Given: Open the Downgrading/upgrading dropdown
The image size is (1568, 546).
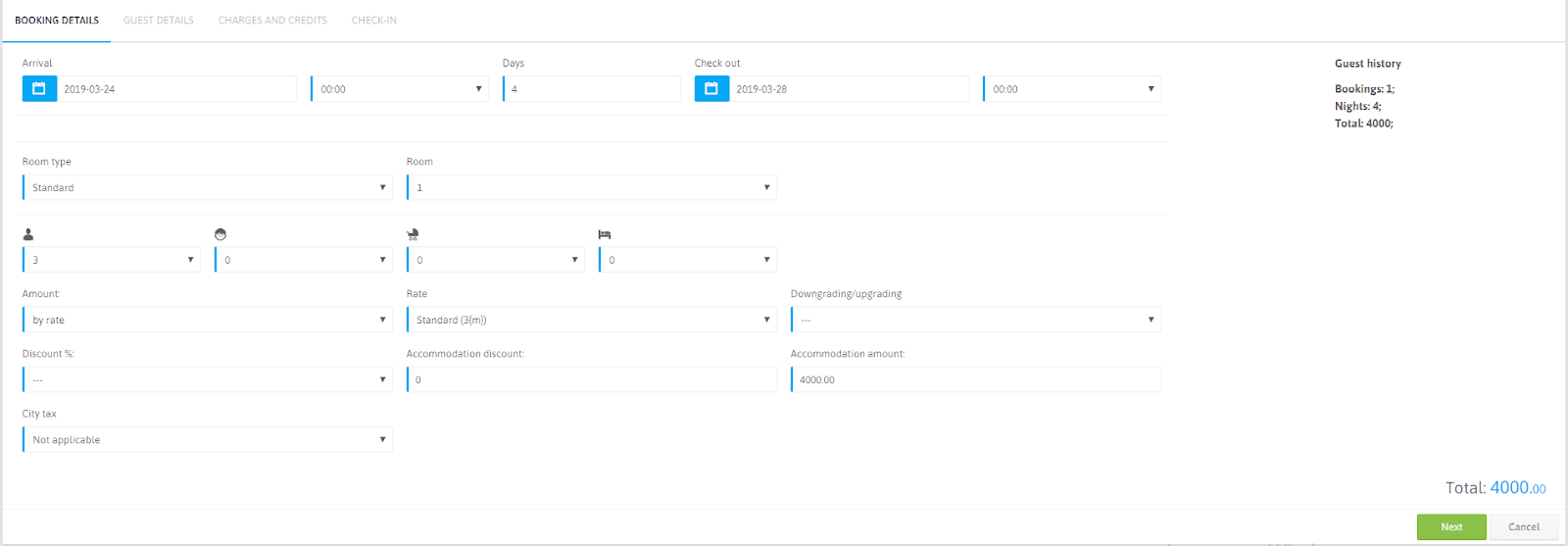Looking at the screenshot, I should coord(976,321).
